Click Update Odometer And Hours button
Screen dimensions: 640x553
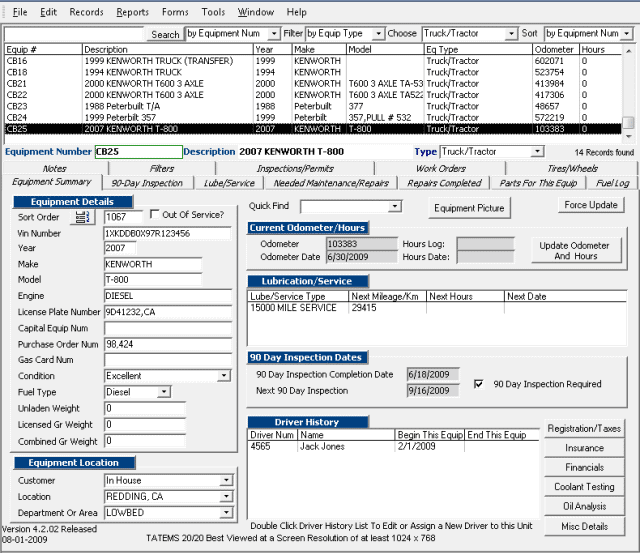click(x=576, y=251)
